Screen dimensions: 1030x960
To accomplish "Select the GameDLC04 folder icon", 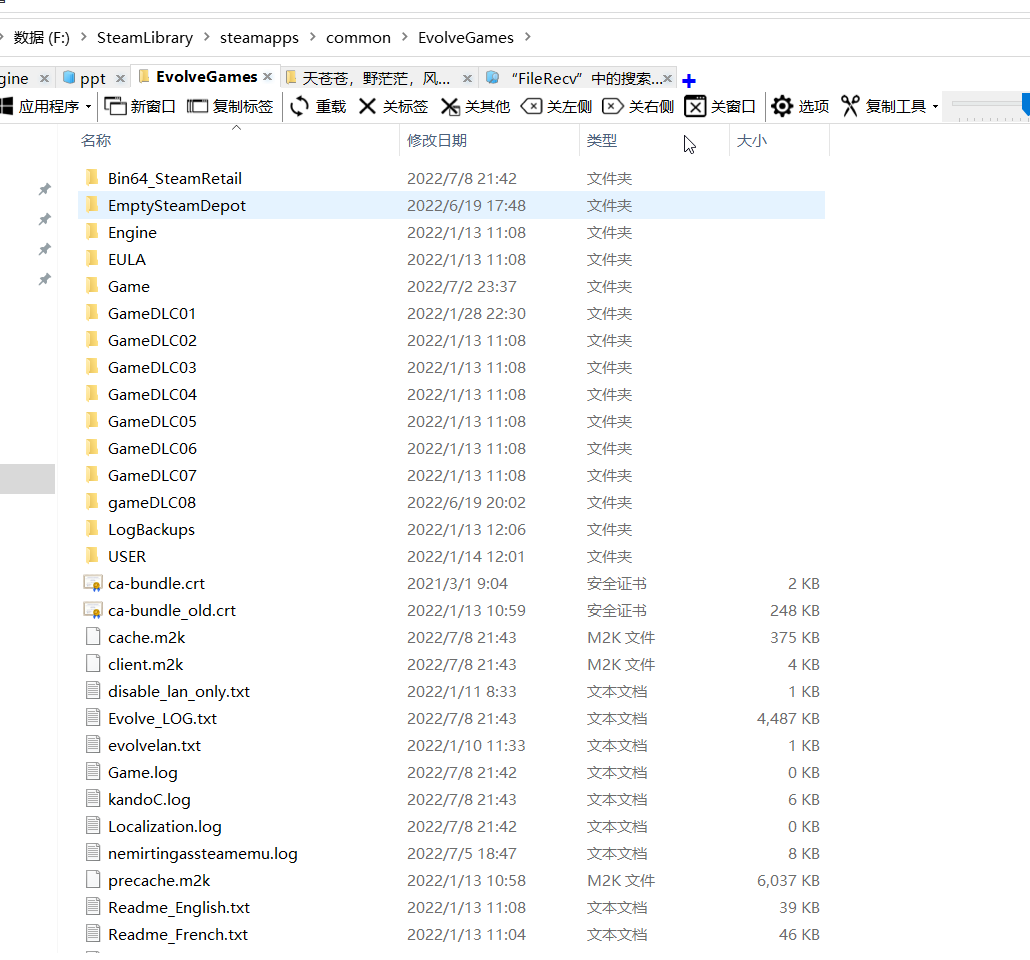I will point(92,393).
